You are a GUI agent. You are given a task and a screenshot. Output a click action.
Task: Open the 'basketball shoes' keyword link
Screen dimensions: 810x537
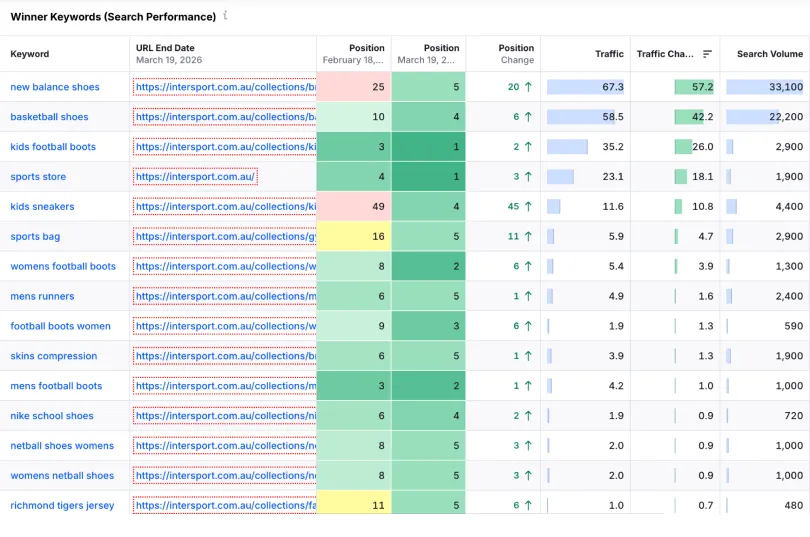tap(49, 117)
